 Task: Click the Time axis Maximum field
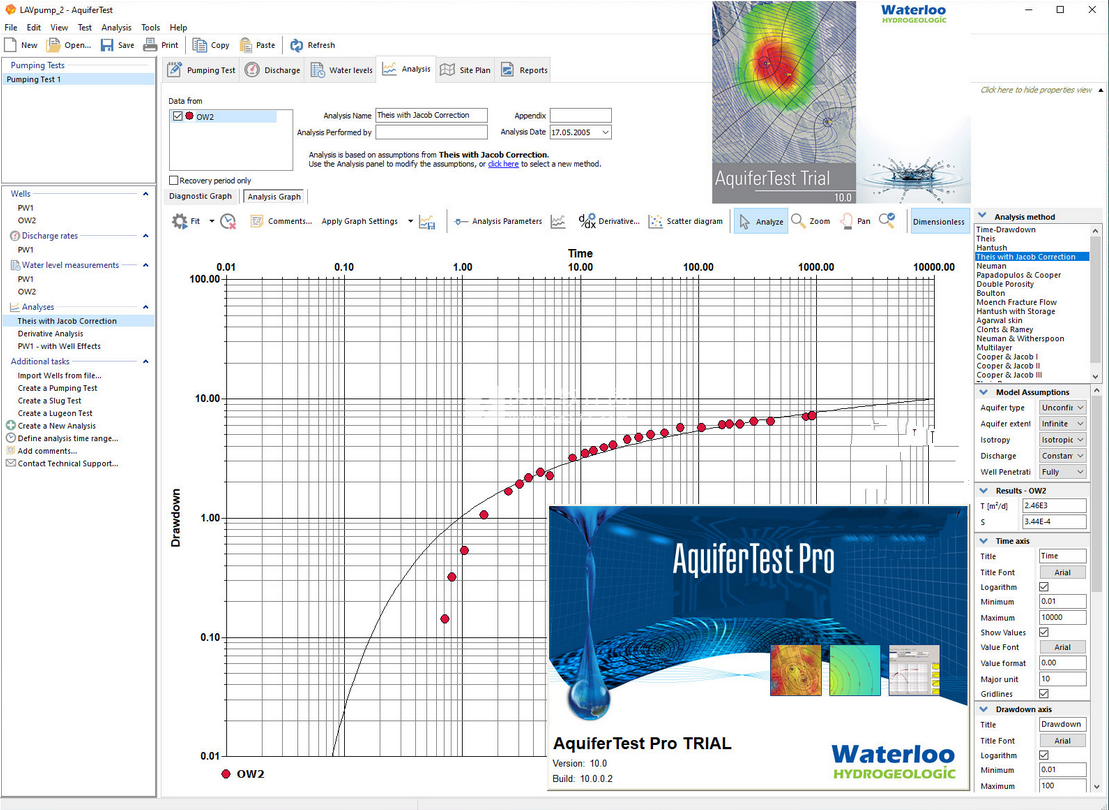[1062, 618]
